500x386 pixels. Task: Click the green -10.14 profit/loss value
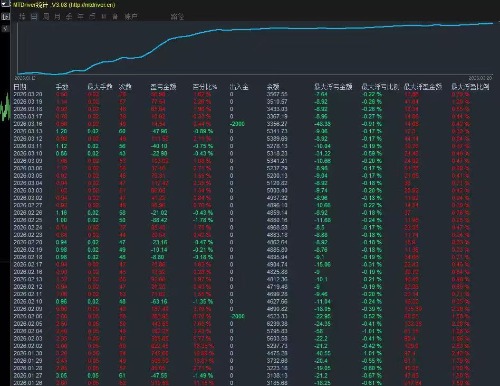pyautogui.click(x=159, y=250)
